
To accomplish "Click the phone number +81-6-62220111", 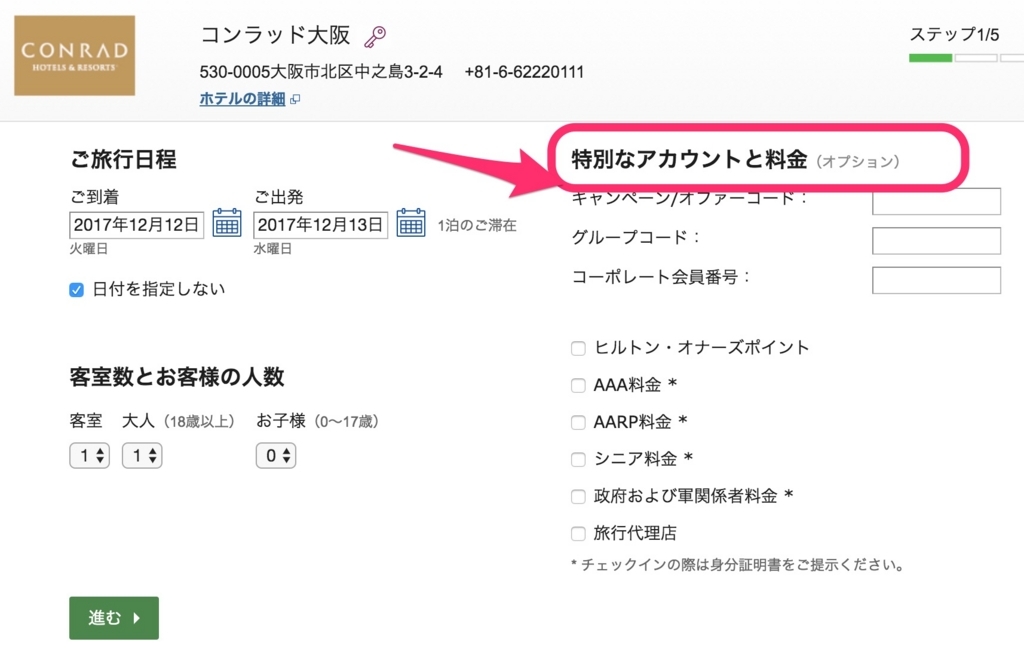I will (x=524, y=72).
